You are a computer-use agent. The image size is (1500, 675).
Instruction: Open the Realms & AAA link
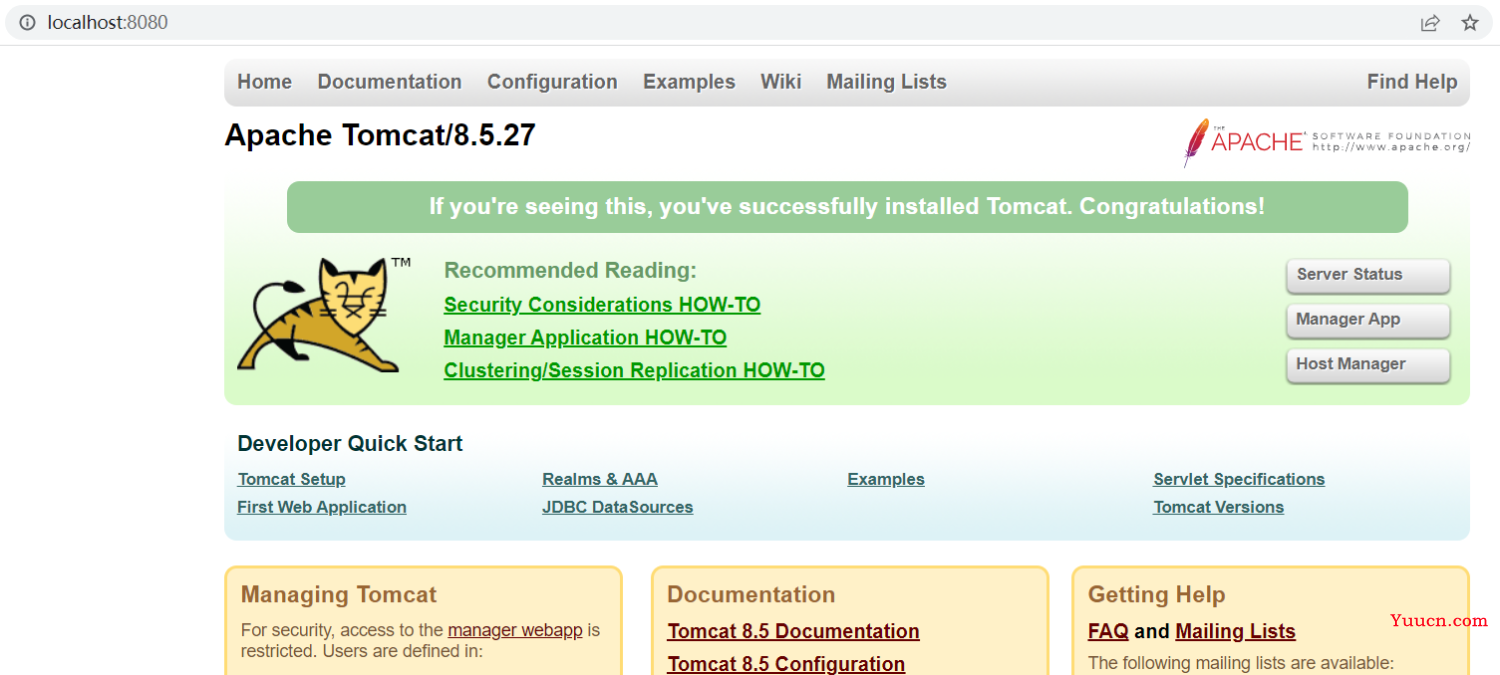tap(600, 479)
